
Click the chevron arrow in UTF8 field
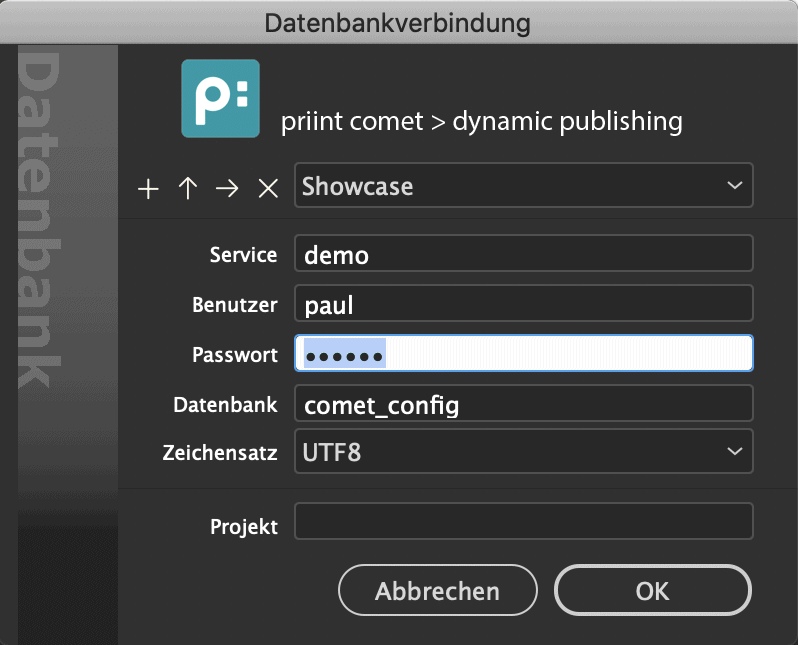click(734, 451)
